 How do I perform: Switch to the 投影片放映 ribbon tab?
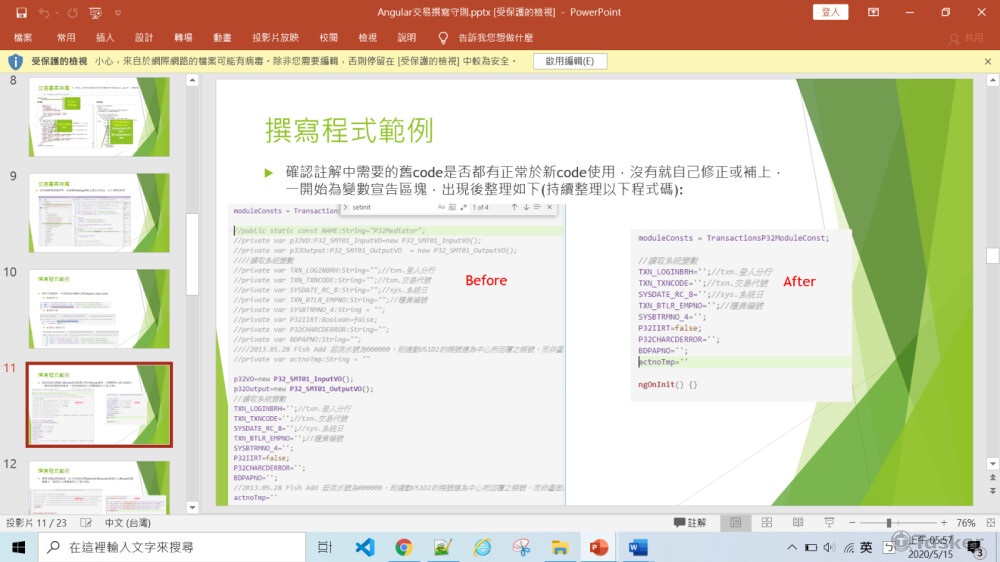pyautogui.click(x=275, y=37)
